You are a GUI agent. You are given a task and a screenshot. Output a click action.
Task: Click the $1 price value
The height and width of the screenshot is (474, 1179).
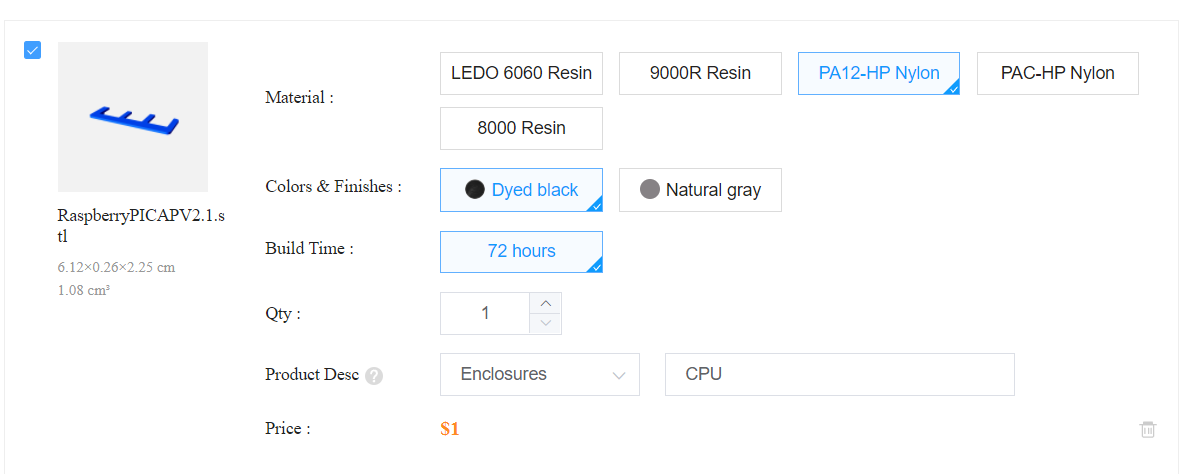[450, 430]
